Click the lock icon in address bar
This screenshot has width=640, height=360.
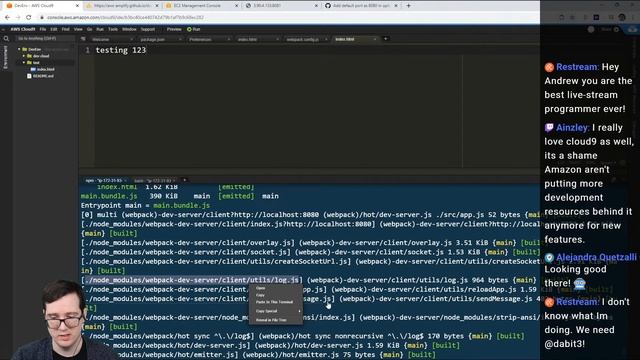tap(42, 18)
